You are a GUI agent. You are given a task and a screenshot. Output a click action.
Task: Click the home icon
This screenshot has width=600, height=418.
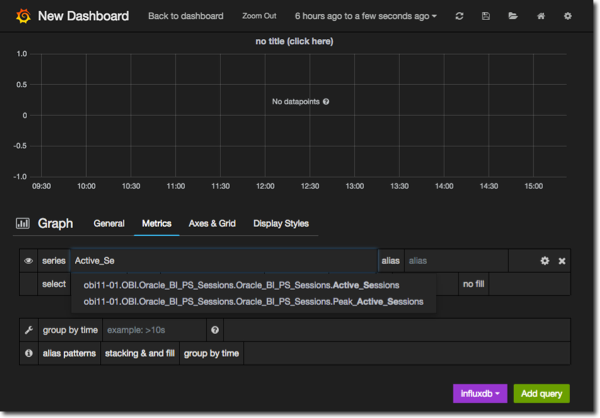coord(541,17)
